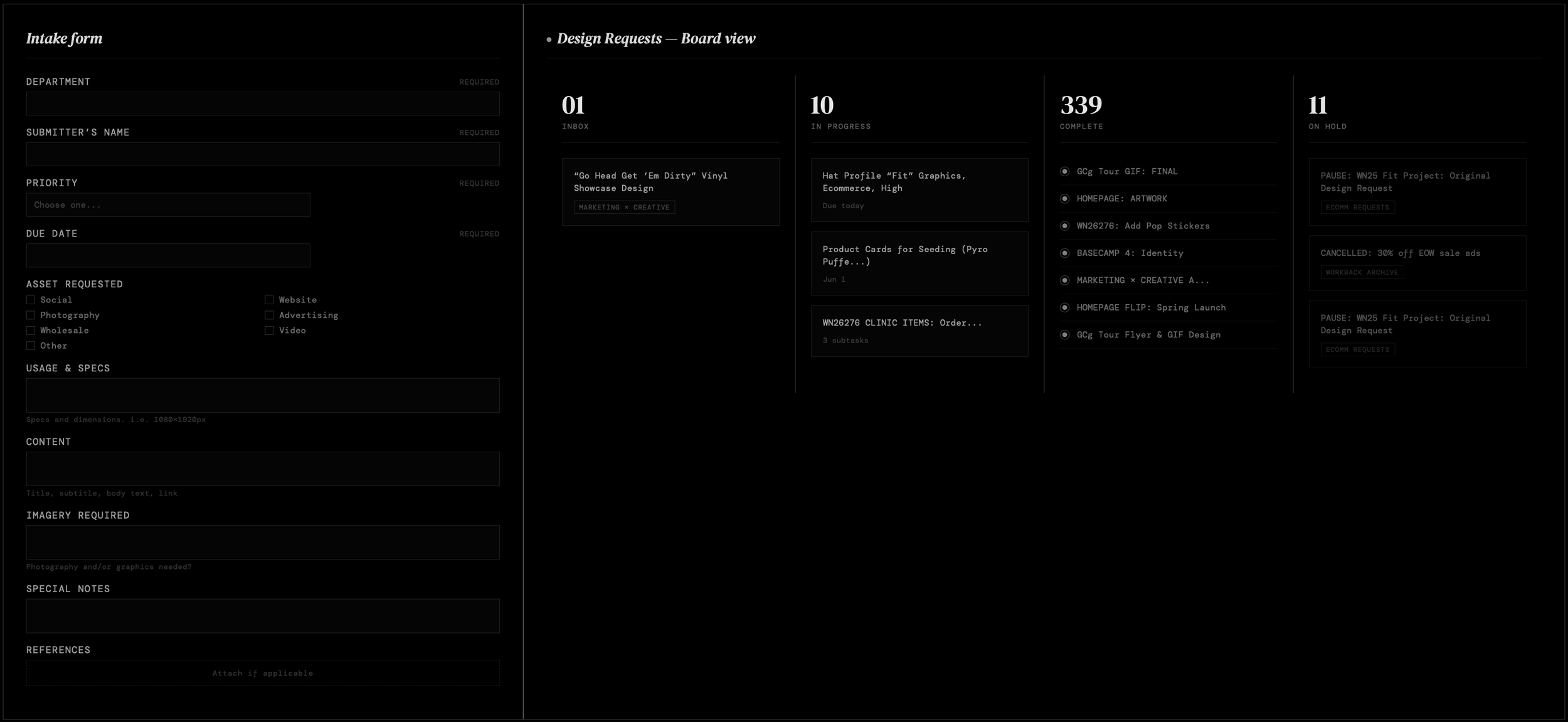Click the bullet dot before Design Requests title

pyautogui.click(x=549, y=40)
